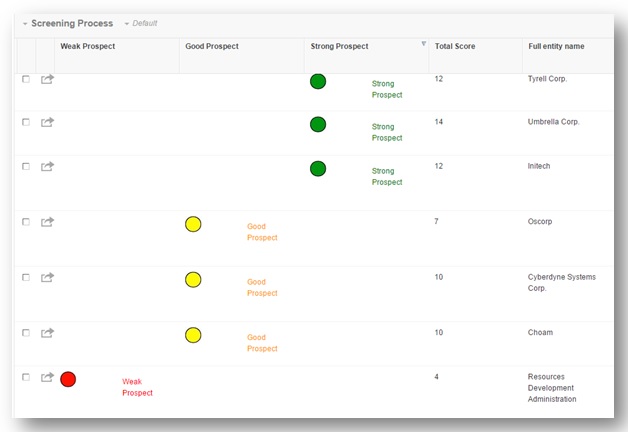The width and height of the screenshot is (628, 432).
Task: Click the yellow circle in Oscorp row
Action: click(x=193, y=224)
